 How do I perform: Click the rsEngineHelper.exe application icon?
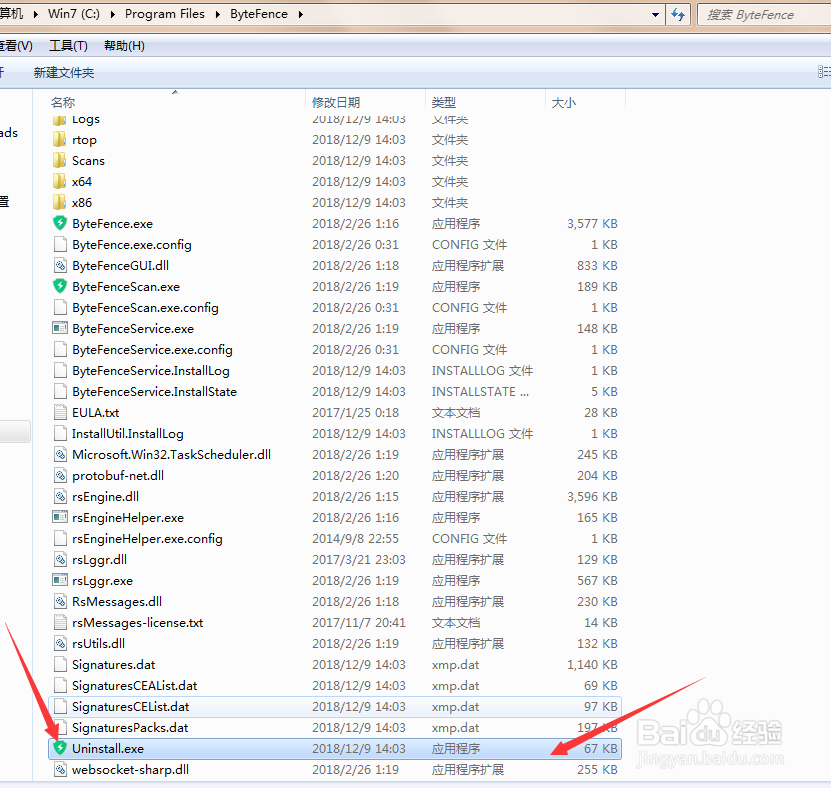point(60,517)
